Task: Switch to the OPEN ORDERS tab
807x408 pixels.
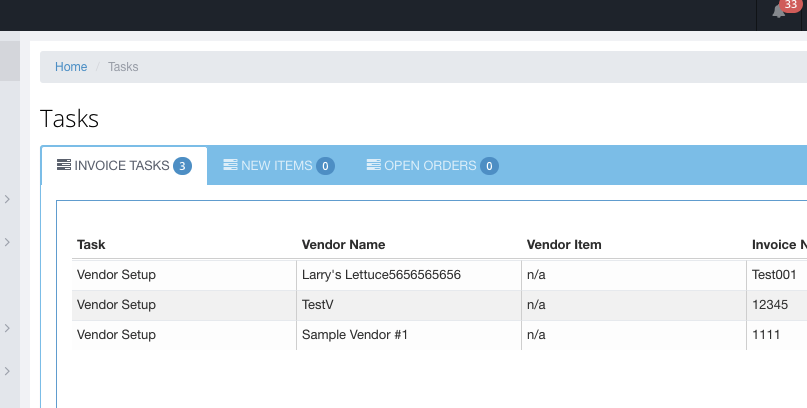Action: click(x=433, y=166)
